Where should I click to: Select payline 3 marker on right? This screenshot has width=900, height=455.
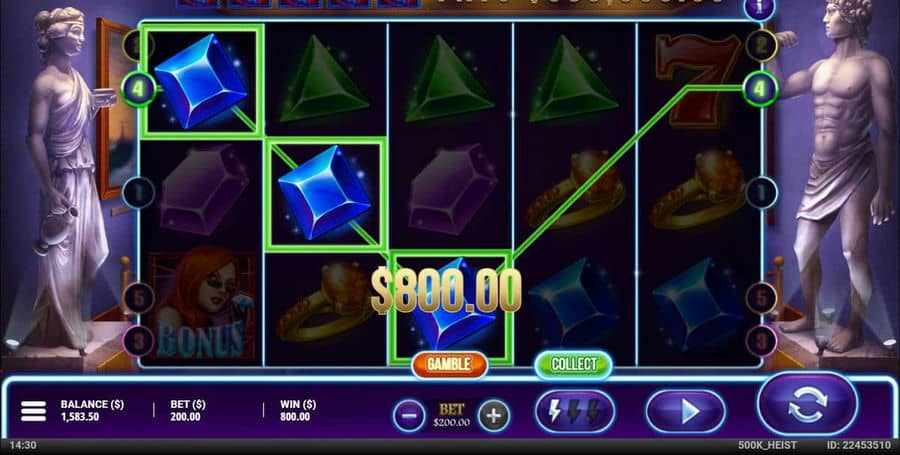point(761,341)
